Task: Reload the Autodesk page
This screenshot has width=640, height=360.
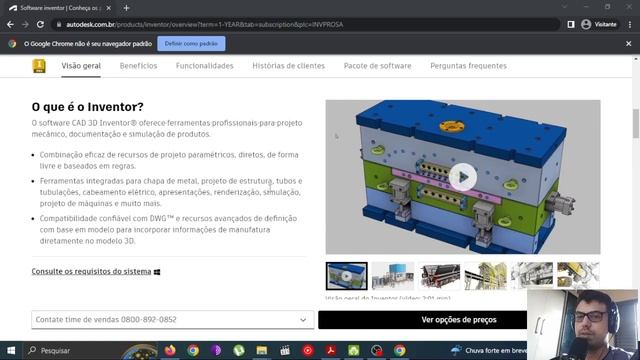Action: click(x=40, y=24)
